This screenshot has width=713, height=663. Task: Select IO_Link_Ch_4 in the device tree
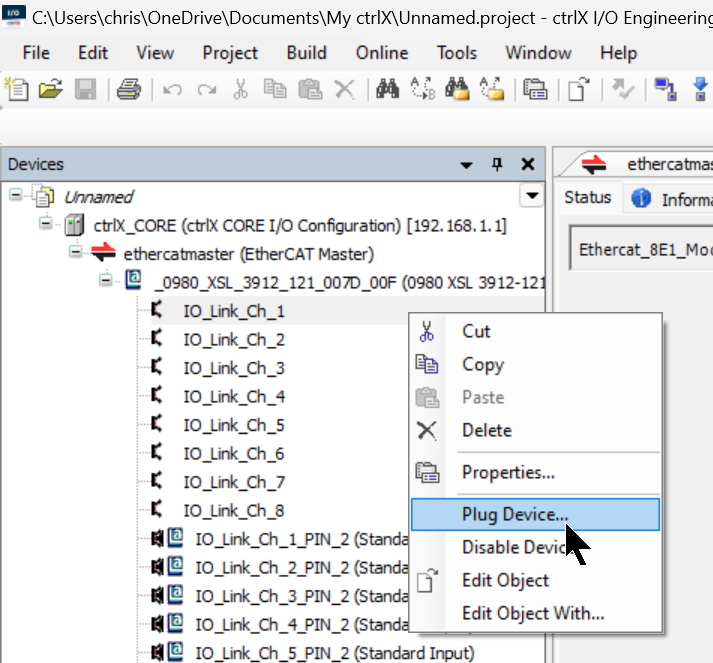tap(234, 397)
